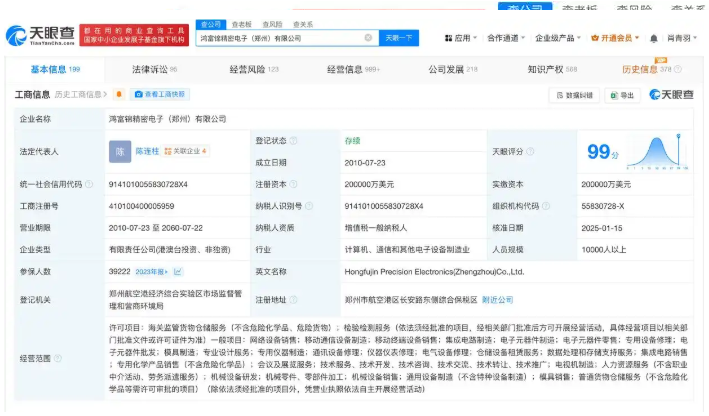Switch to 知识产权 tab
709x416 pixels.
pos(553,69)
